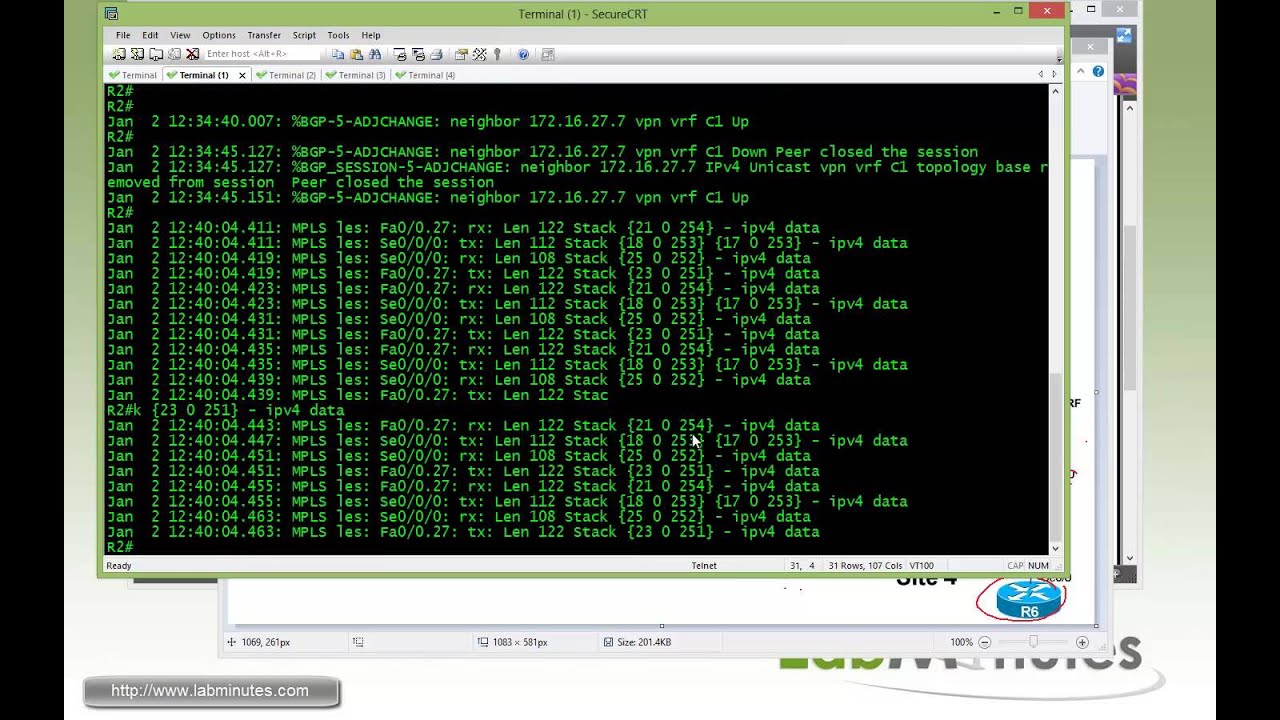Click the 'NUM' indicator in status bar
Image resolution: width=1280 pixels, height=720 pixels.
coord(1038,566)
